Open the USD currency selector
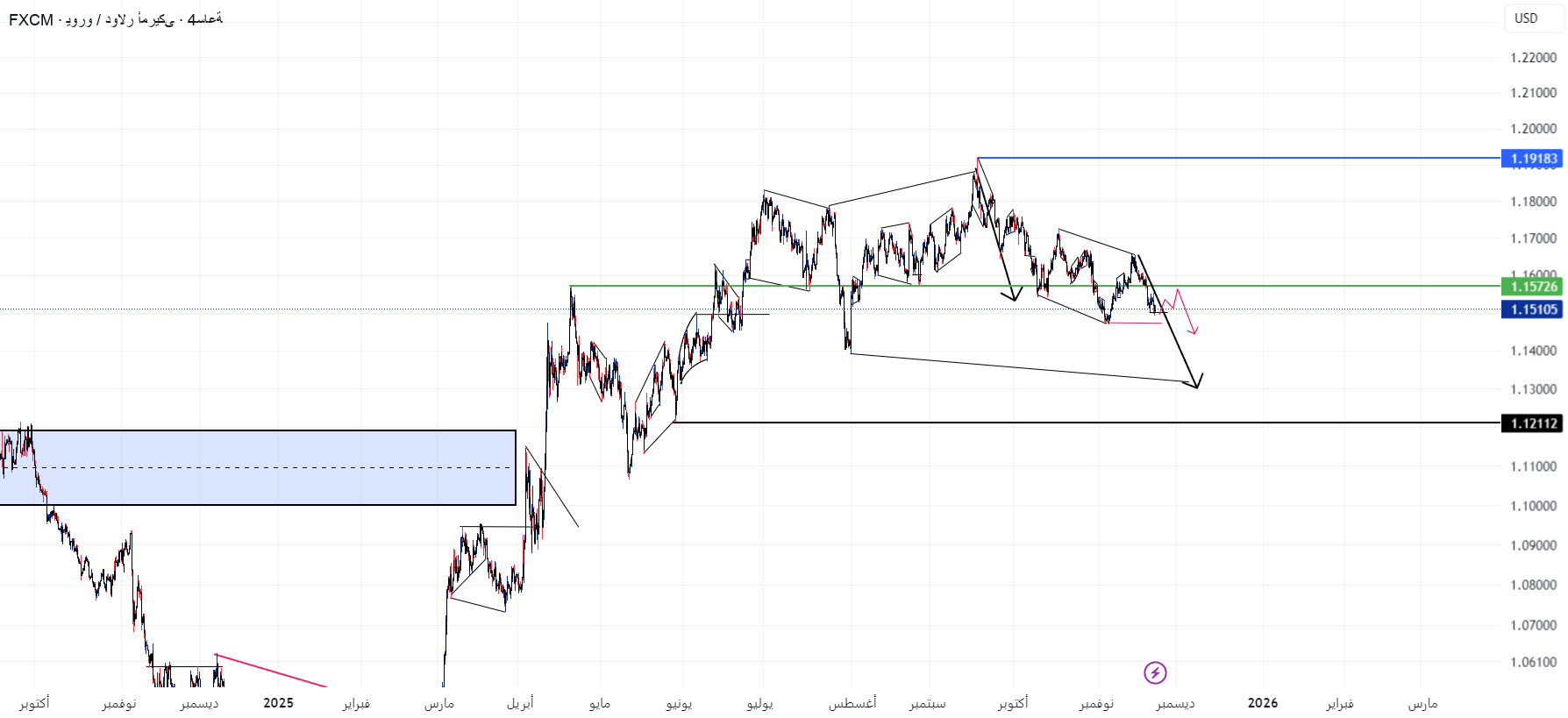The width and height of the screenshot is (1568, 718). pyautogui.click(x=1526, y=18)
